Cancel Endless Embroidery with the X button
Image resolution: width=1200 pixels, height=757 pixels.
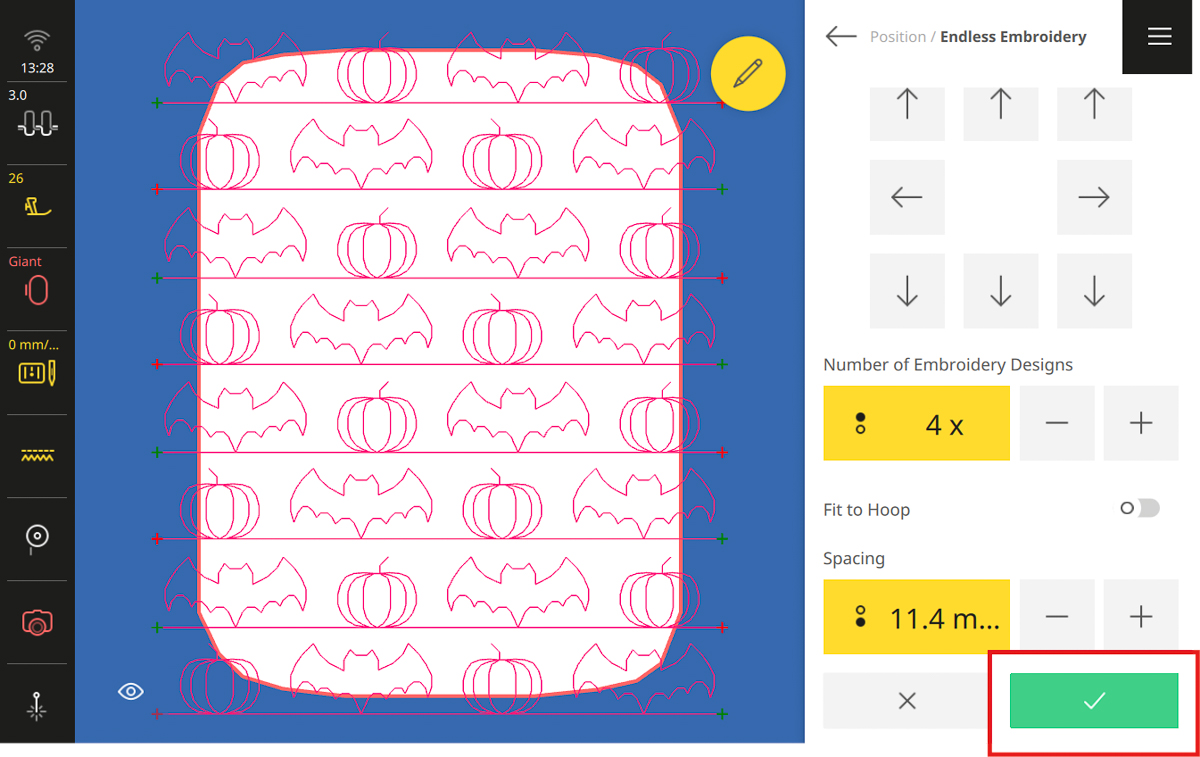tap(906, 700)
